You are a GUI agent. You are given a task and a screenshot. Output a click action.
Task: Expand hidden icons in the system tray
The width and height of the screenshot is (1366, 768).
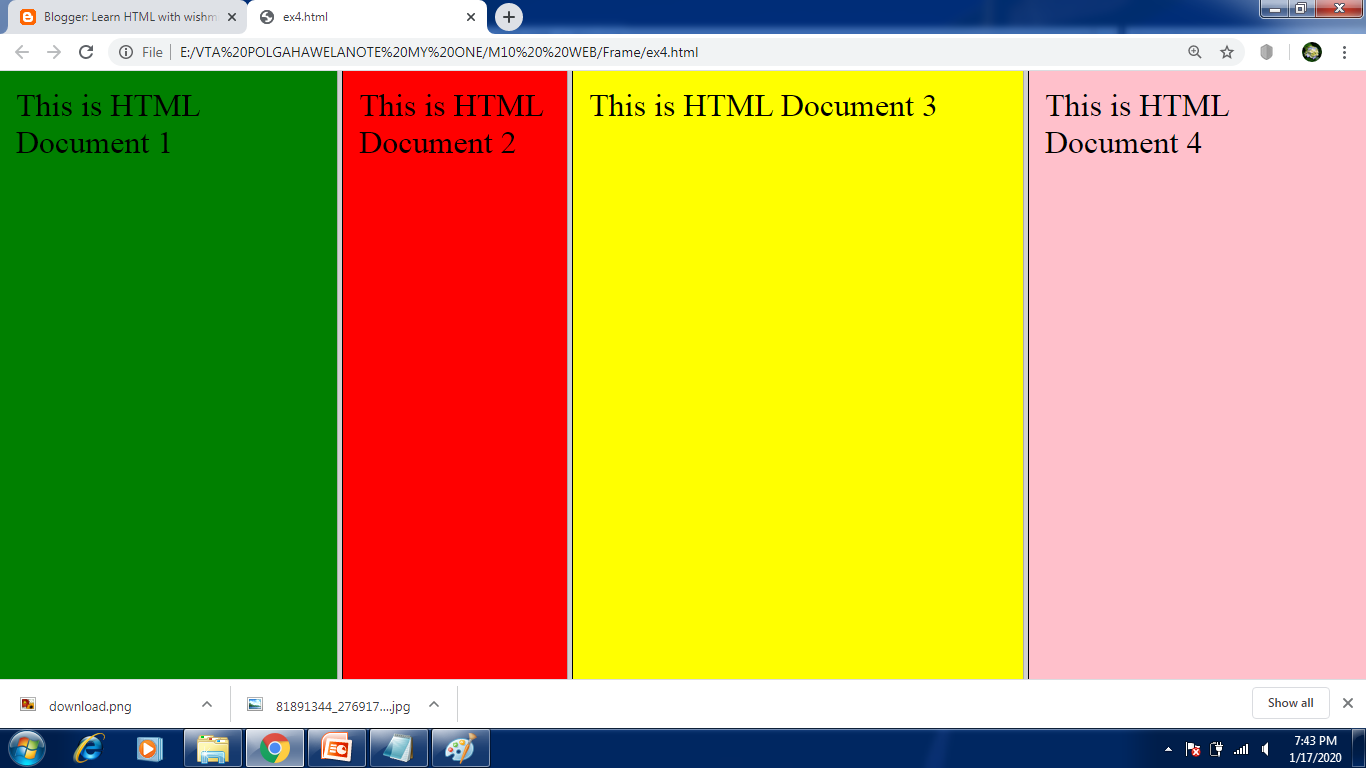coord(1168,749)
